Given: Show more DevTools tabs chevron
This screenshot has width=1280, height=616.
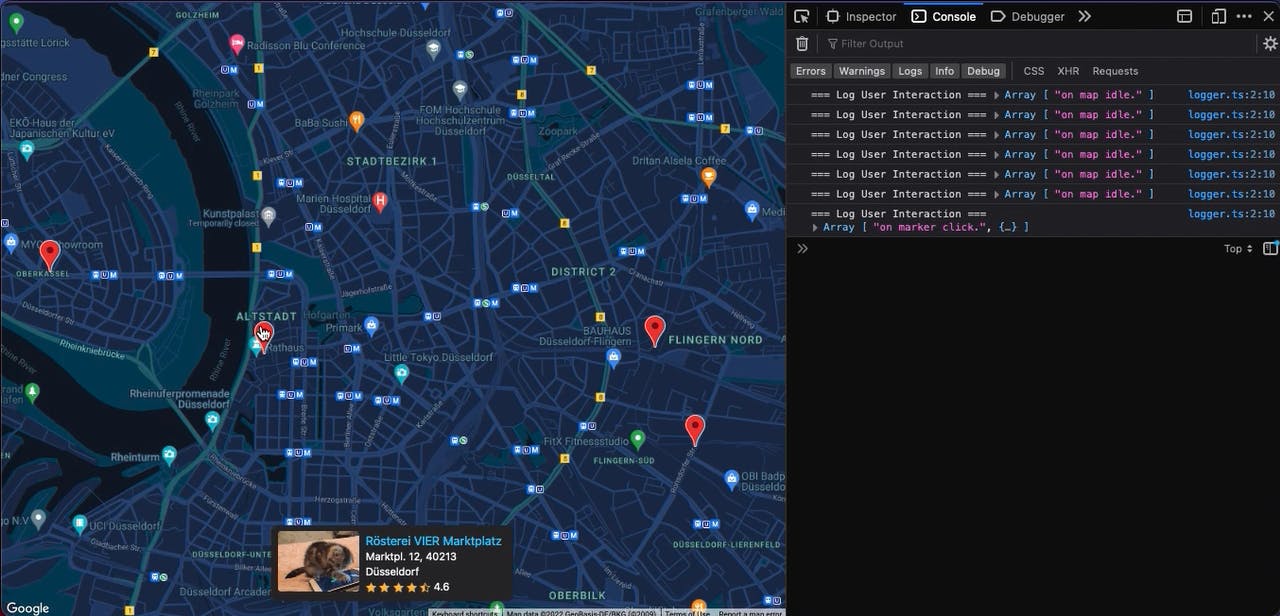Looking at the screenshot, I should coord(1085,16).
